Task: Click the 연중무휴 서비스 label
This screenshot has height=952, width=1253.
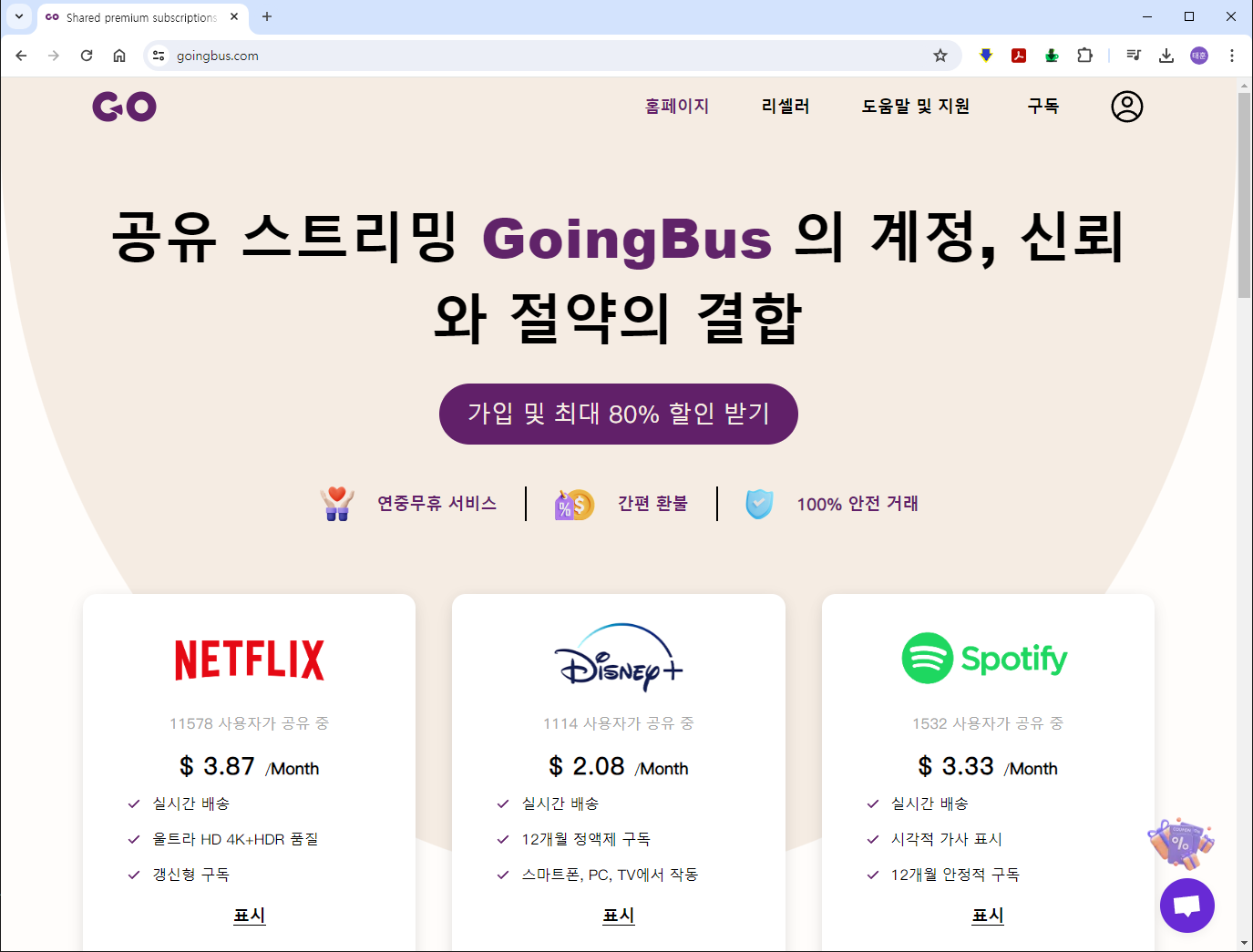Action: tap(437, 503)
